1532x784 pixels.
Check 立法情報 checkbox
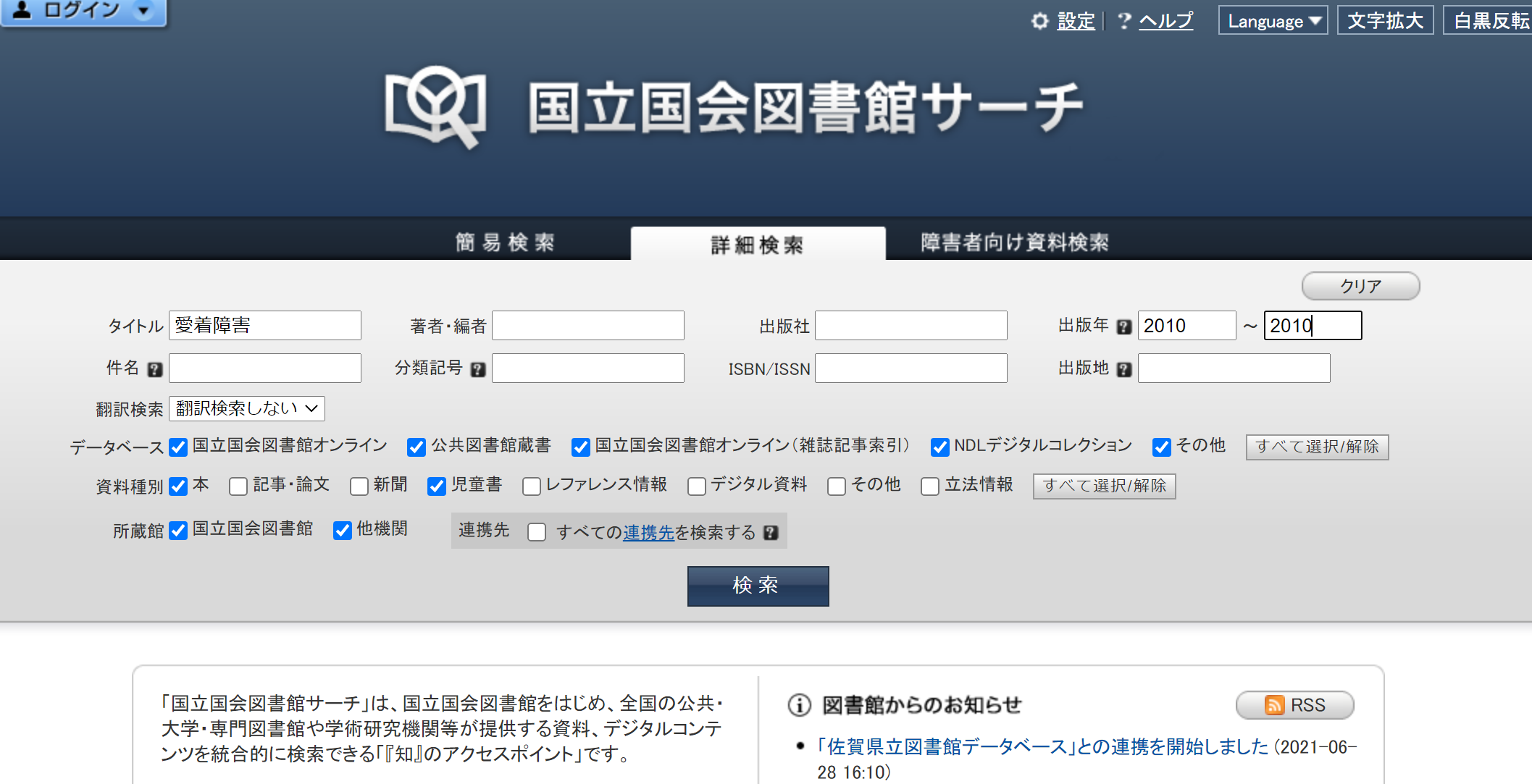tap(930, 486)
